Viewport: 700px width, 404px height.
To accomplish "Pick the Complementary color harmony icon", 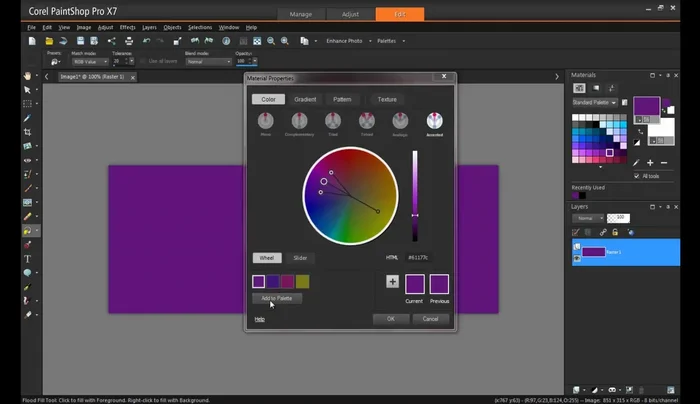I will [299, 121].
